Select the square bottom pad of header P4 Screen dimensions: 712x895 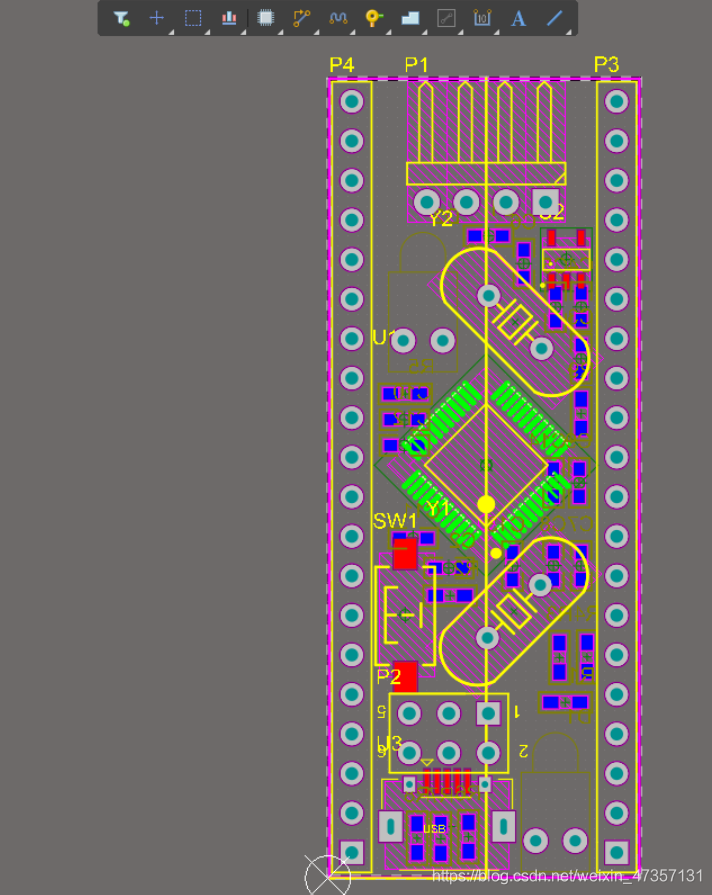[x=352, y=853]
